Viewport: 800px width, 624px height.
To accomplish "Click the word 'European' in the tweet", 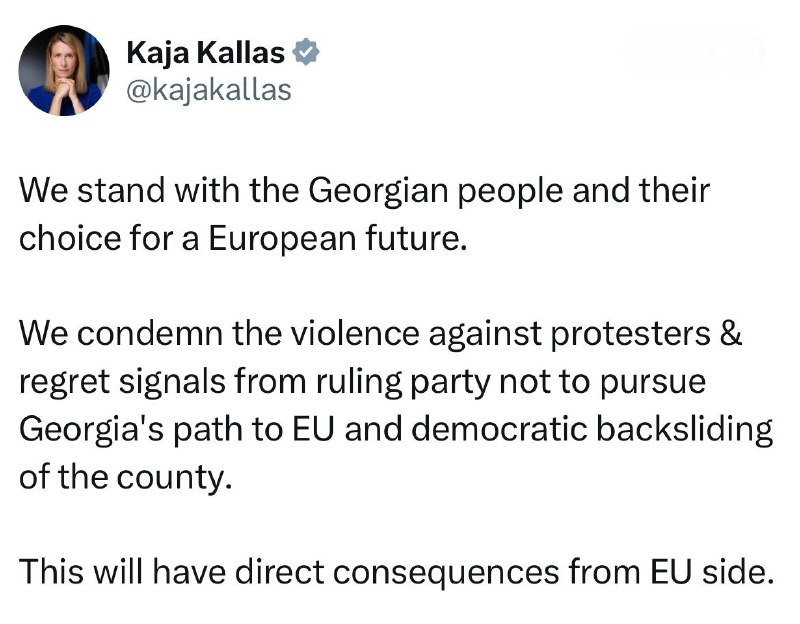I will [282, 240].
